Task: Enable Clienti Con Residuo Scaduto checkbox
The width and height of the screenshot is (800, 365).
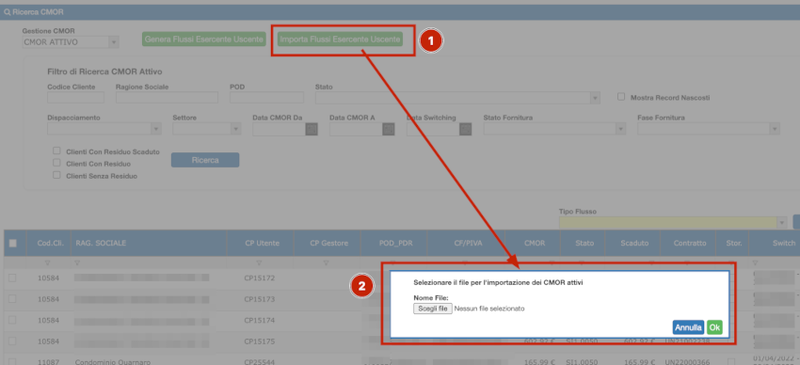Action: click(57, 151)
